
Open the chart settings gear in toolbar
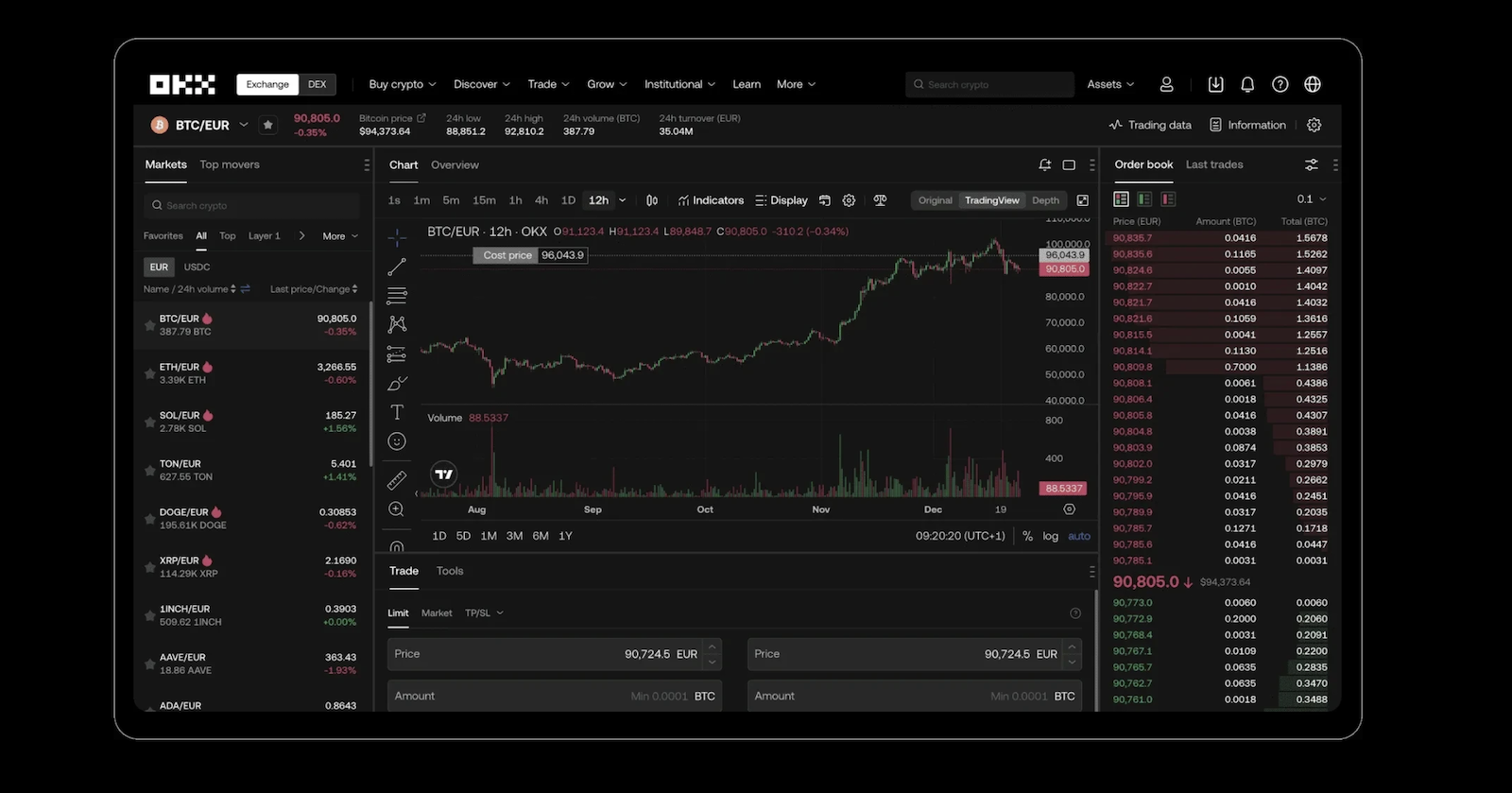tap(849, 200)
